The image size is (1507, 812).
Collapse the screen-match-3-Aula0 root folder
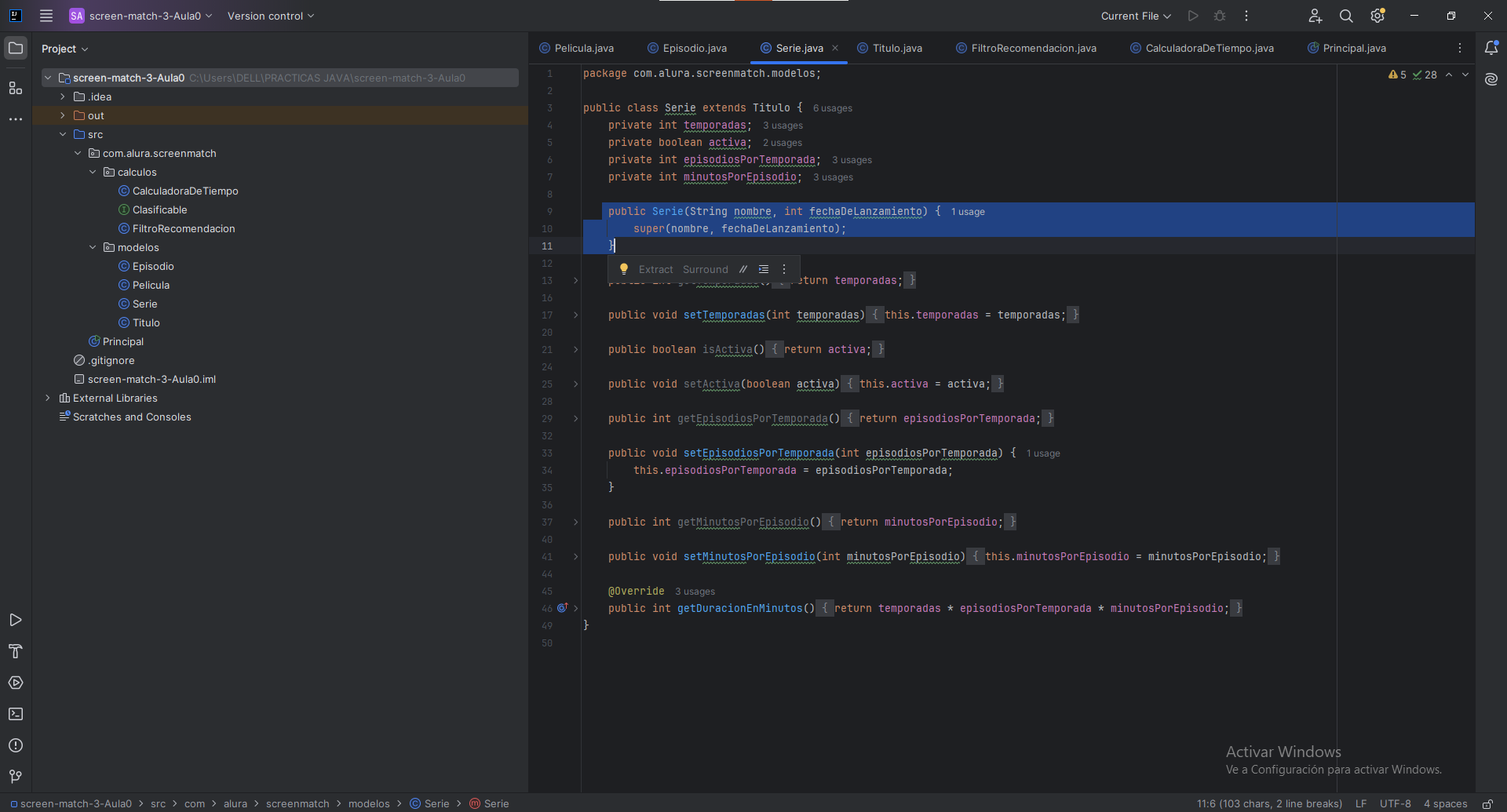click(48, 78)
